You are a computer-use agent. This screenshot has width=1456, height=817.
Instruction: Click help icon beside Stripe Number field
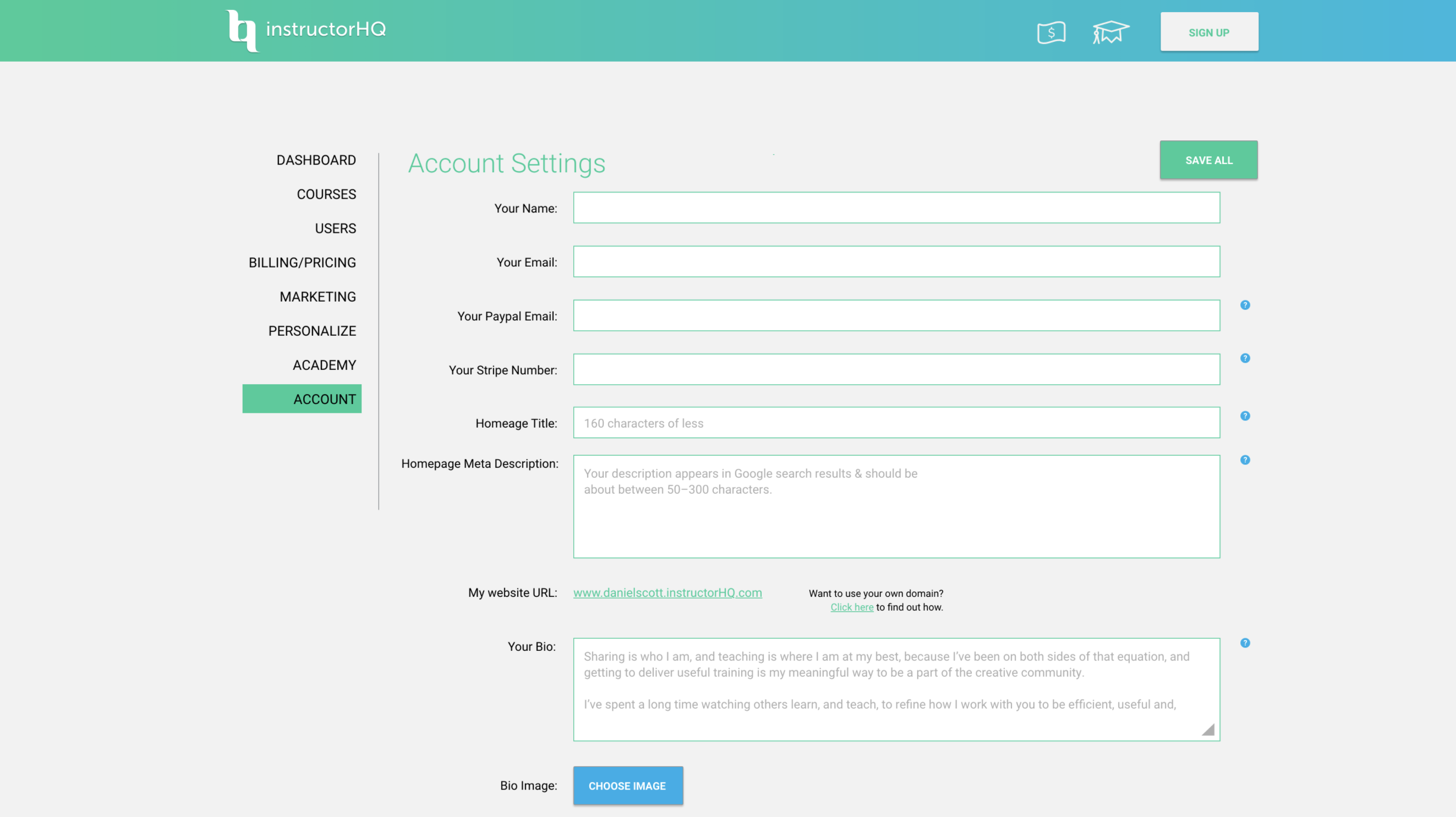1245,358
